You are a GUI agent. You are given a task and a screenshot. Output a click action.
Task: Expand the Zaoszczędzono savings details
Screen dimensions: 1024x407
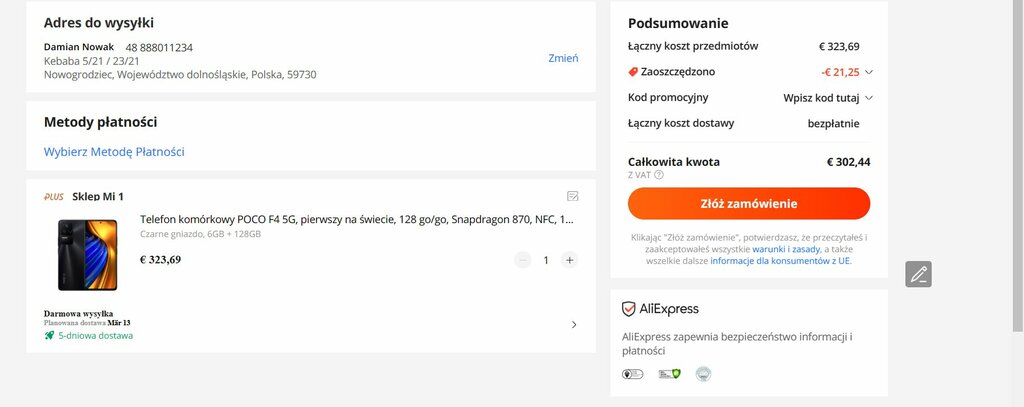(869, 73)
